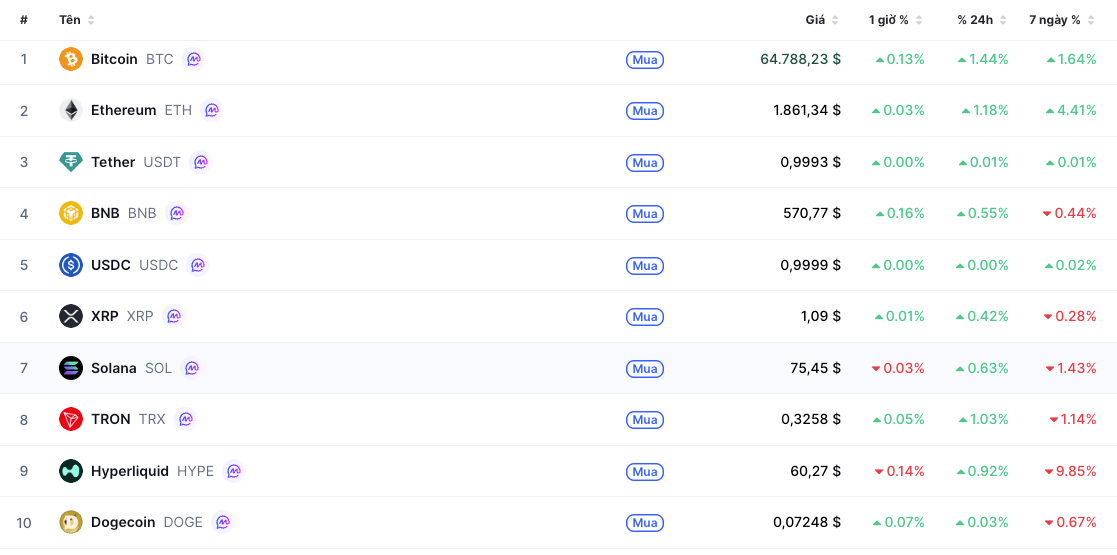The height and width of the screenshot is (555, 1117).
Task: Click Ethereum's 7-day change 4.41%
Action: pyautogui.click(x=1071, y=110)
